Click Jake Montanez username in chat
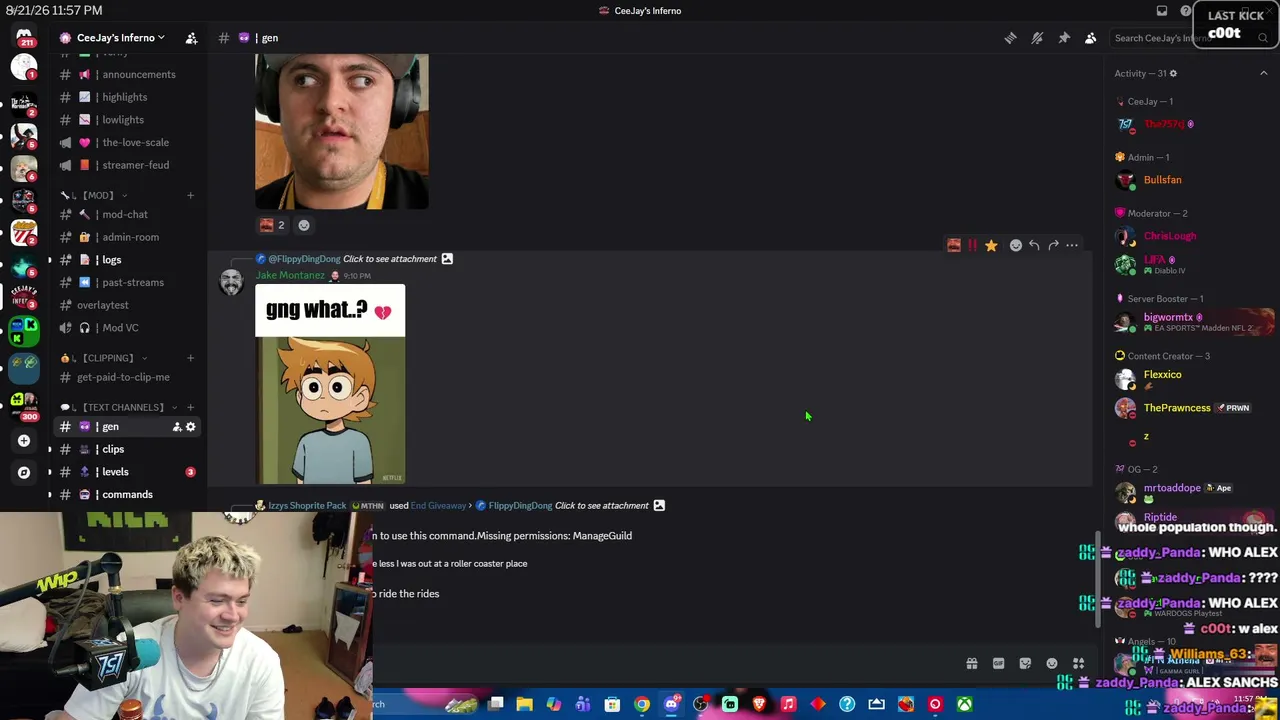This screenshot has height=720, width=1280. point(290,275)
